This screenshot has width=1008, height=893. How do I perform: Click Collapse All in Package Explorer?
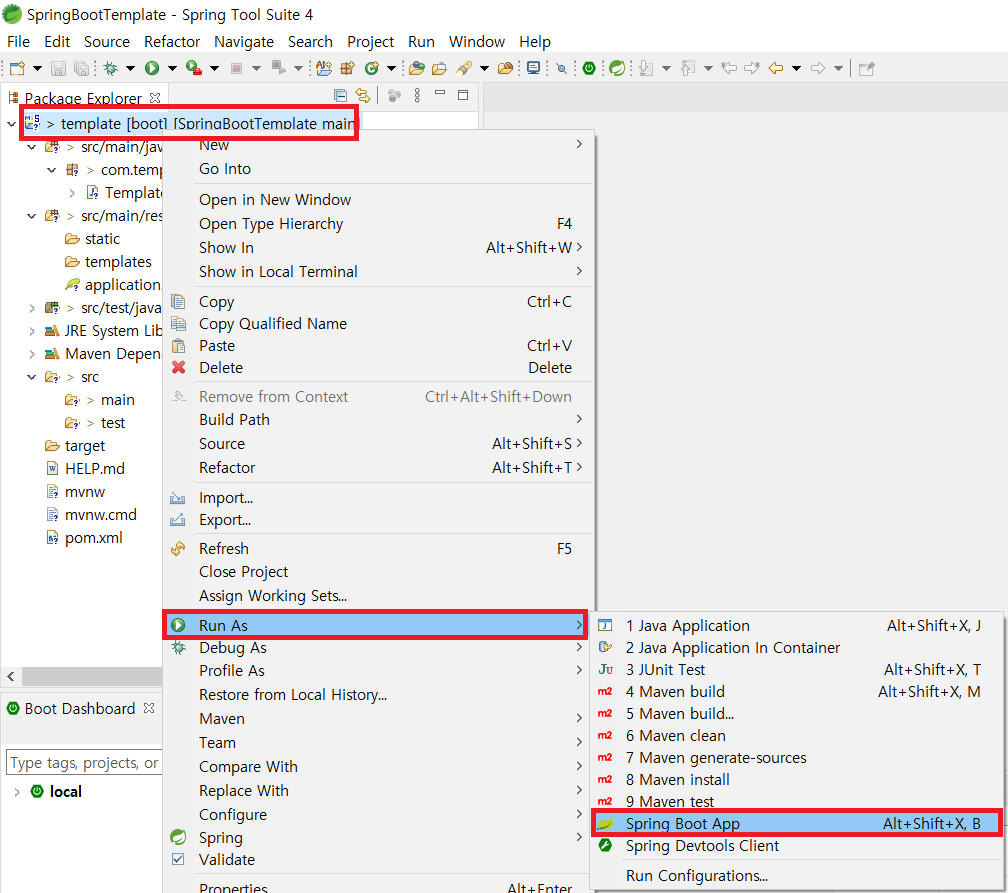pos(341,96)
